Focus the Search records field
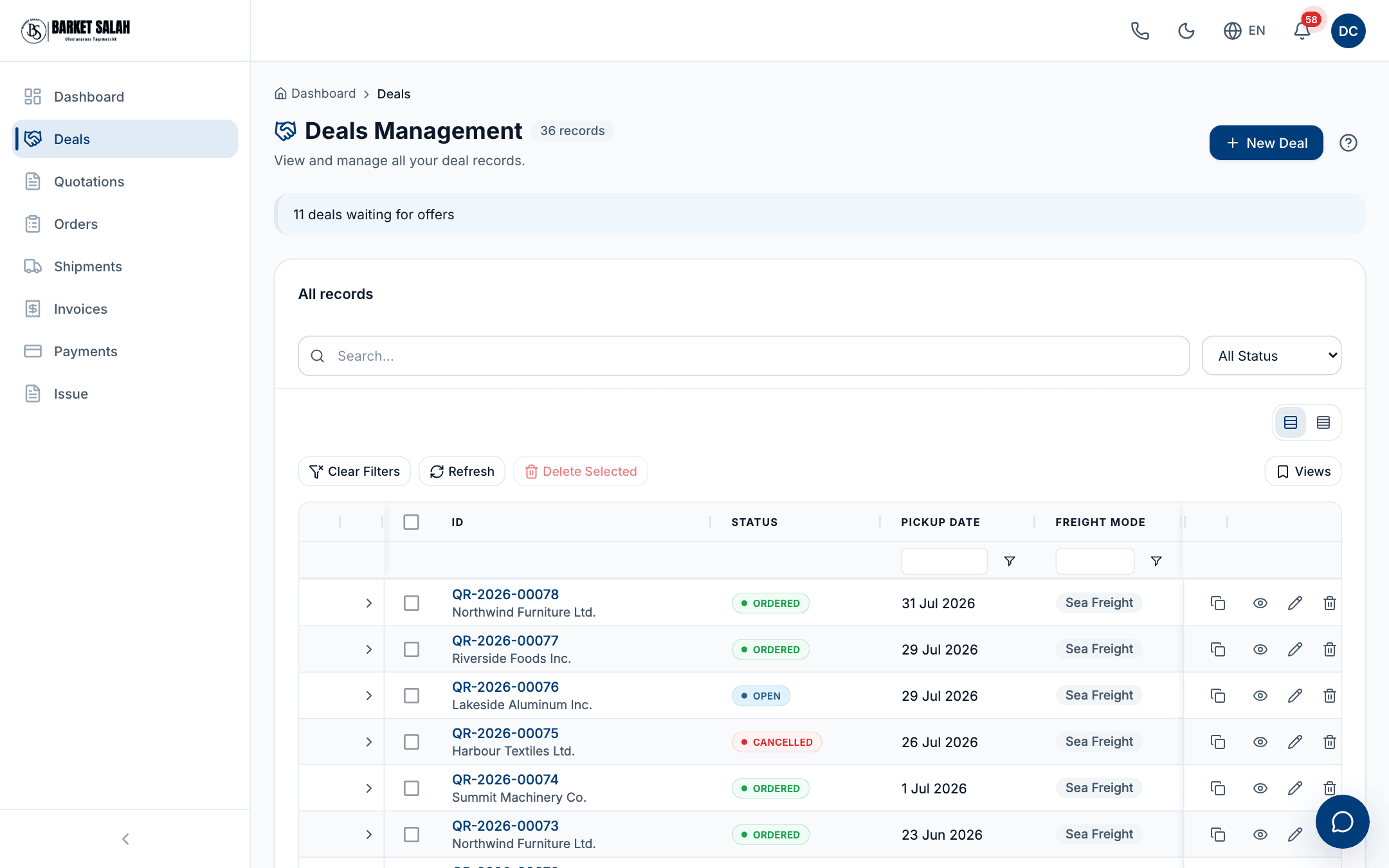Viewport: 1389px width, 868px height. click(x=744, y=356)
